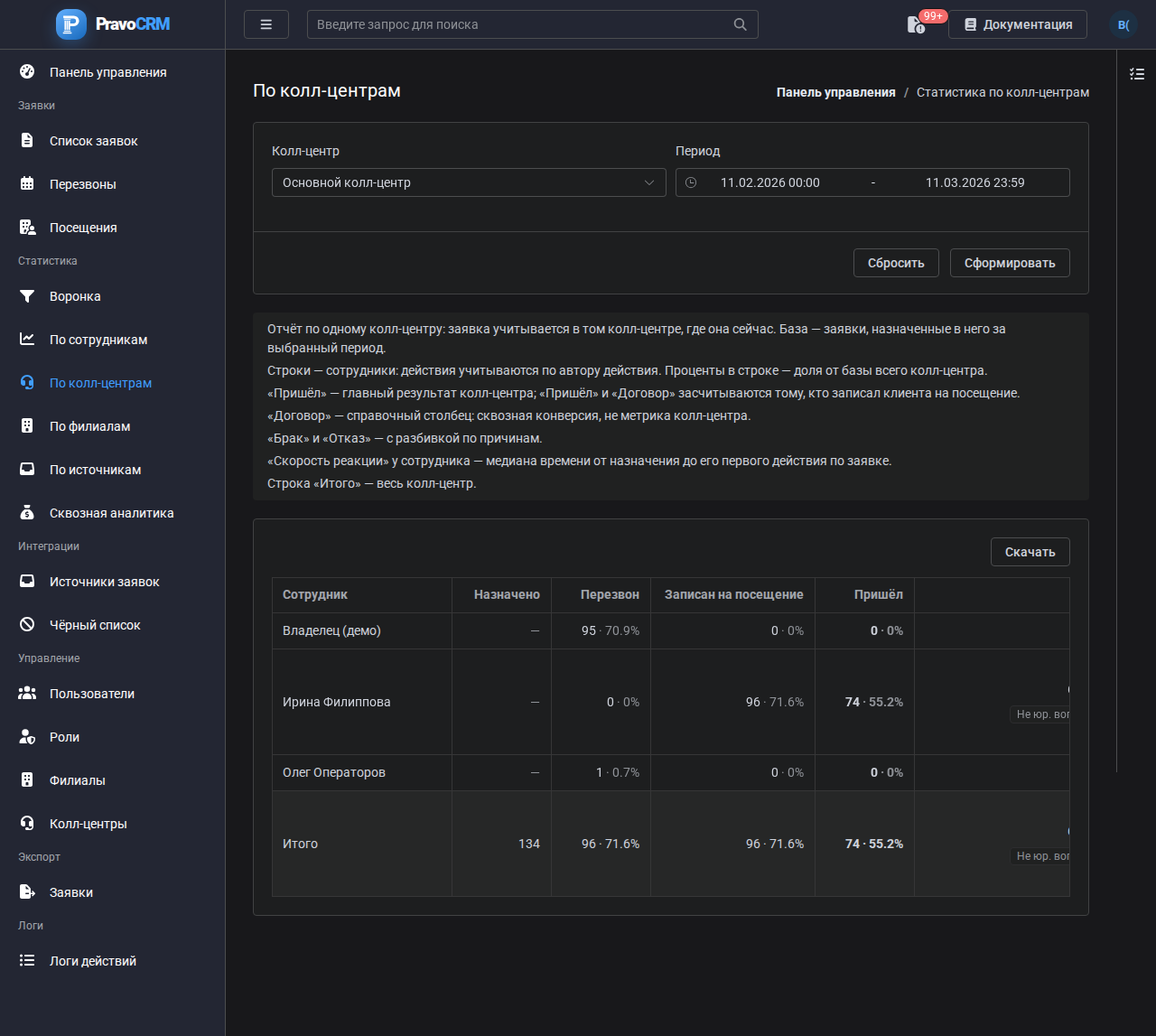Click the Записан на посещение column header

coord(733,594)
